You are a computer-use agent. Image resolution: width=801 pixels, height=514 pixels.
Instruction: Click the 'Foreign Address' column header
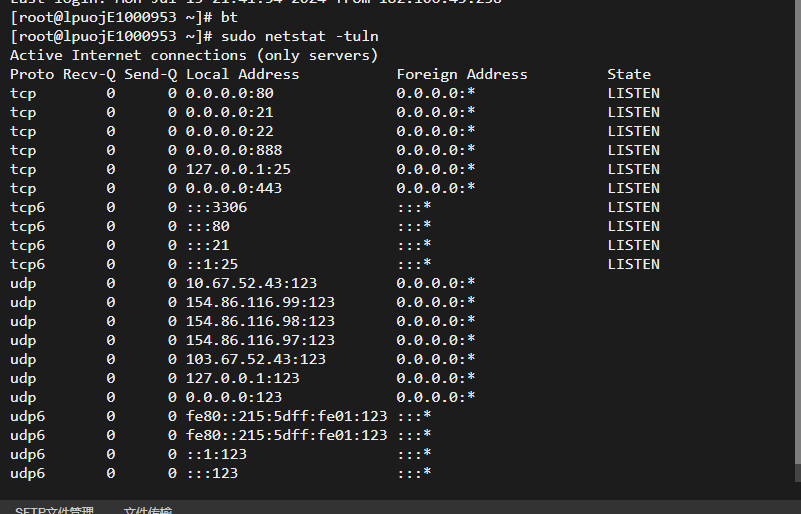[x=462, y=74]
